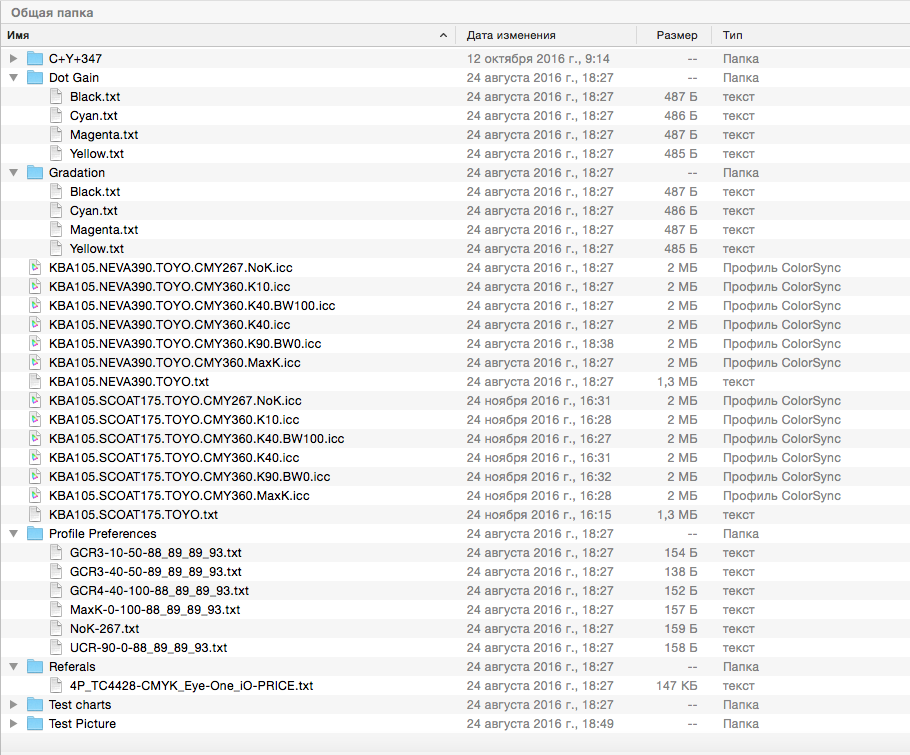Click the 147 КБ size value
This screenshot has width=910, height=755.
coord(677,686)
